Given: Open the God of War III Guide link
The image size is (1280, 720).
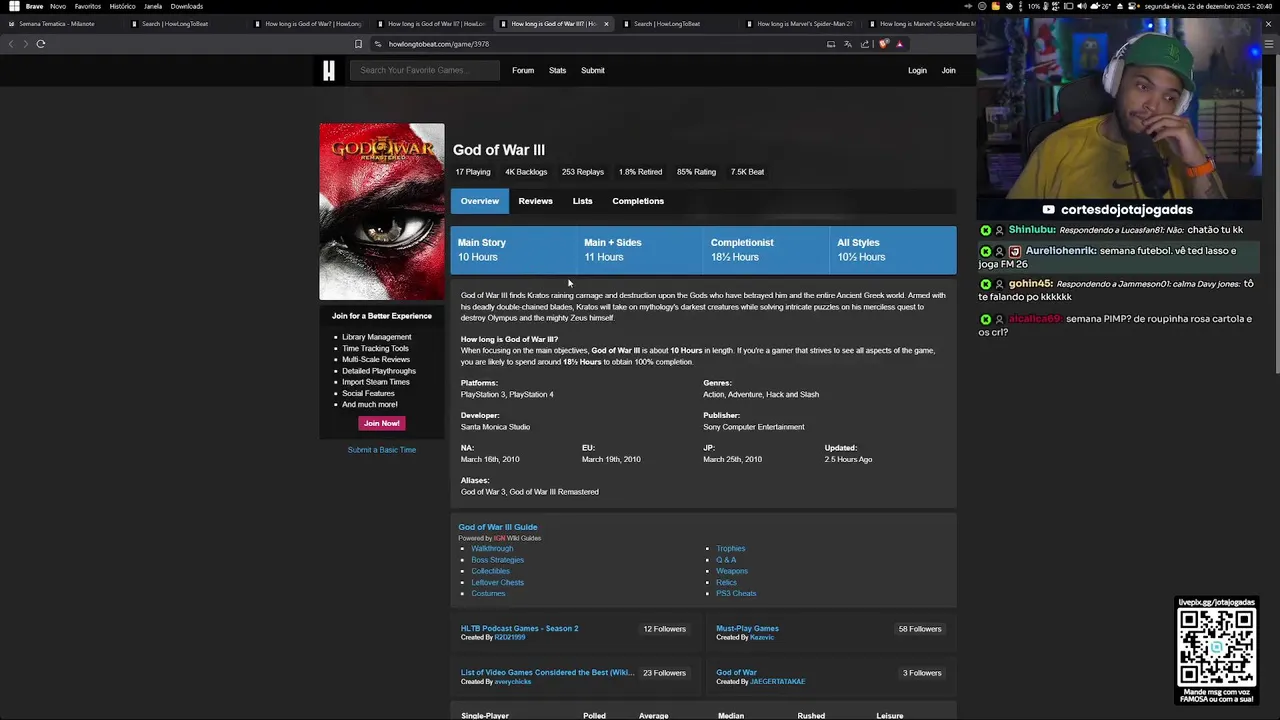Looking at the screenshot, I should (498, 527).
